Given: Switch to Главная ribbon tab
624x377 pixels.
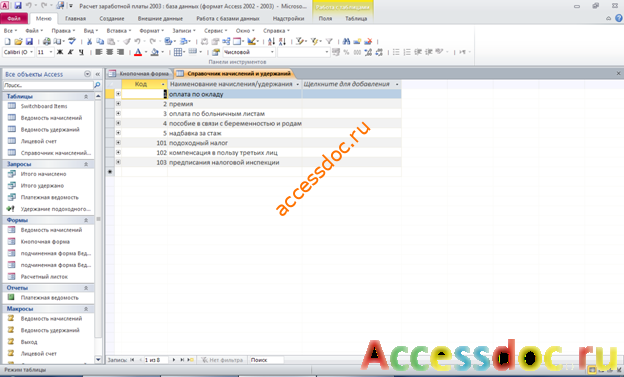Looking at the screenshot, I should tap(76, 18).
